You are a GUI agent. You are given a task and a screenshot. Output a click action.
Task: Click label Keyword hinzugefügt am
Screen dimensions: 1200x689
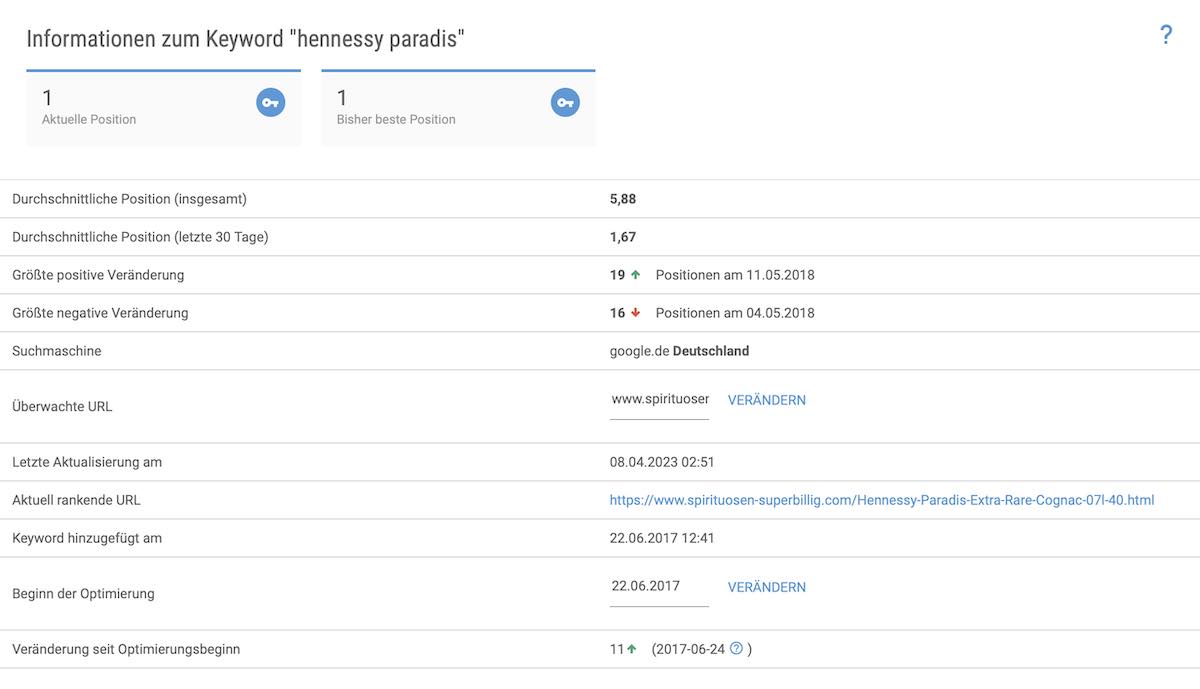[87, 538]
